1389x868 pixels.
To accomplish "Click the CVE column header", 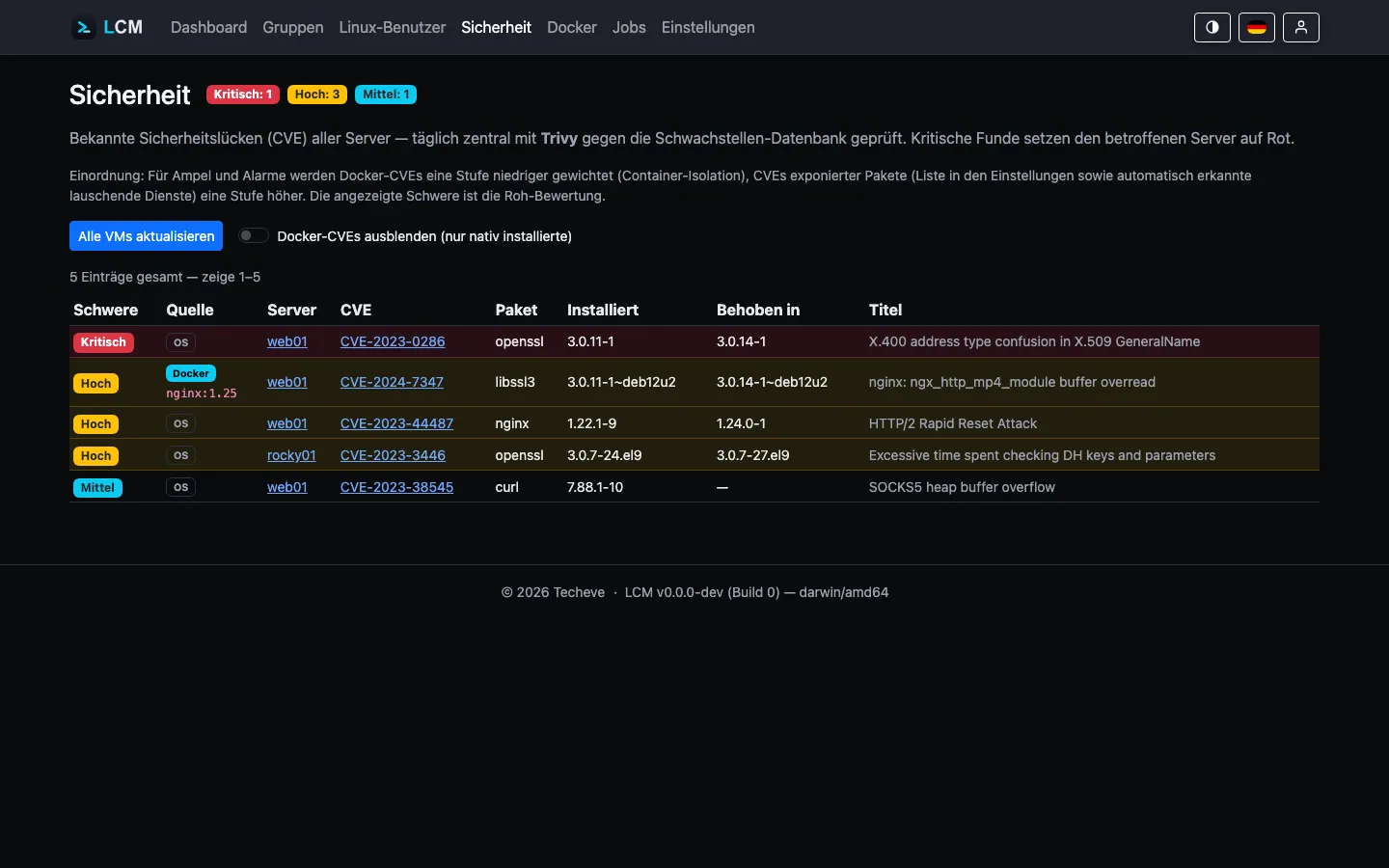I will 356,310.
